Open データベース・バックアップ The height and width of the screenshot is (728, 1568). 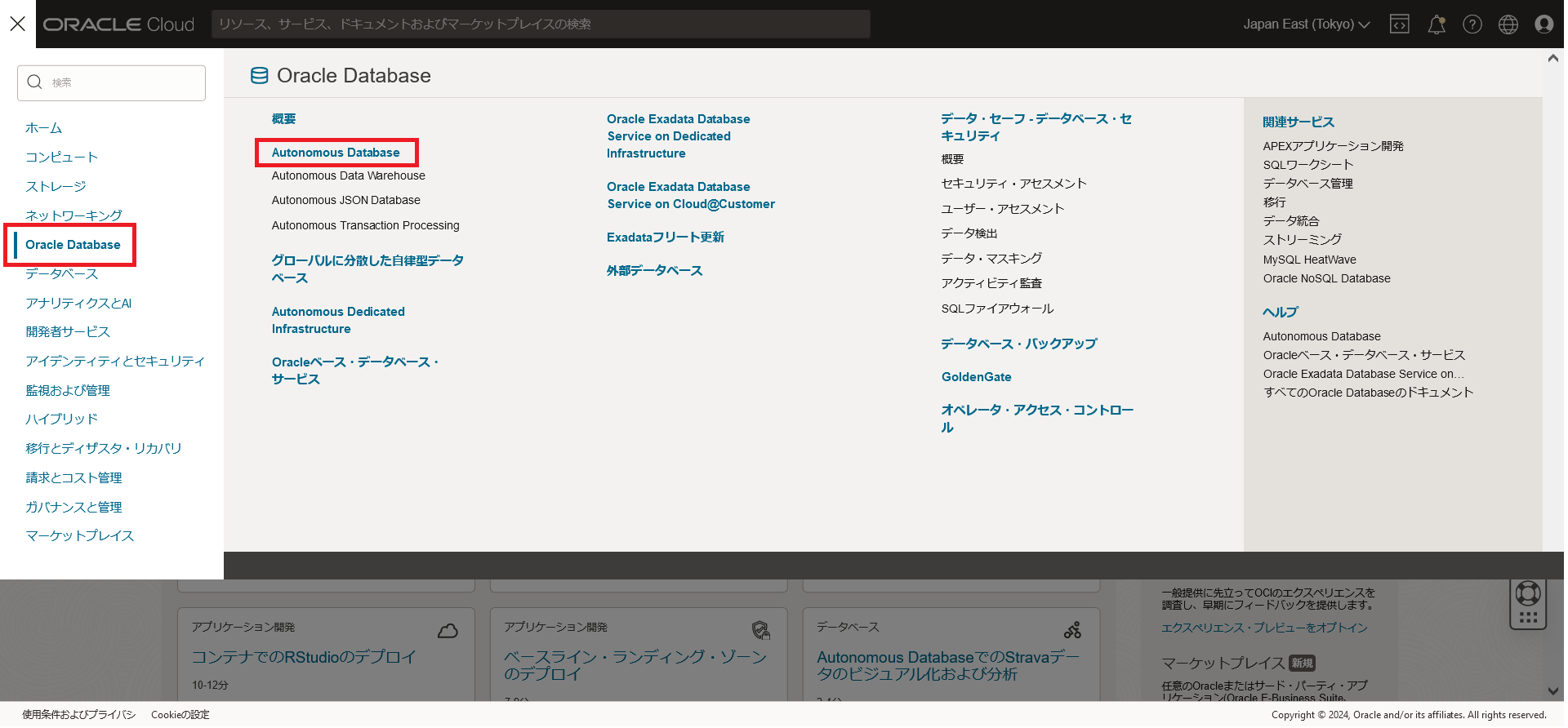click(x=1019, y=344)
